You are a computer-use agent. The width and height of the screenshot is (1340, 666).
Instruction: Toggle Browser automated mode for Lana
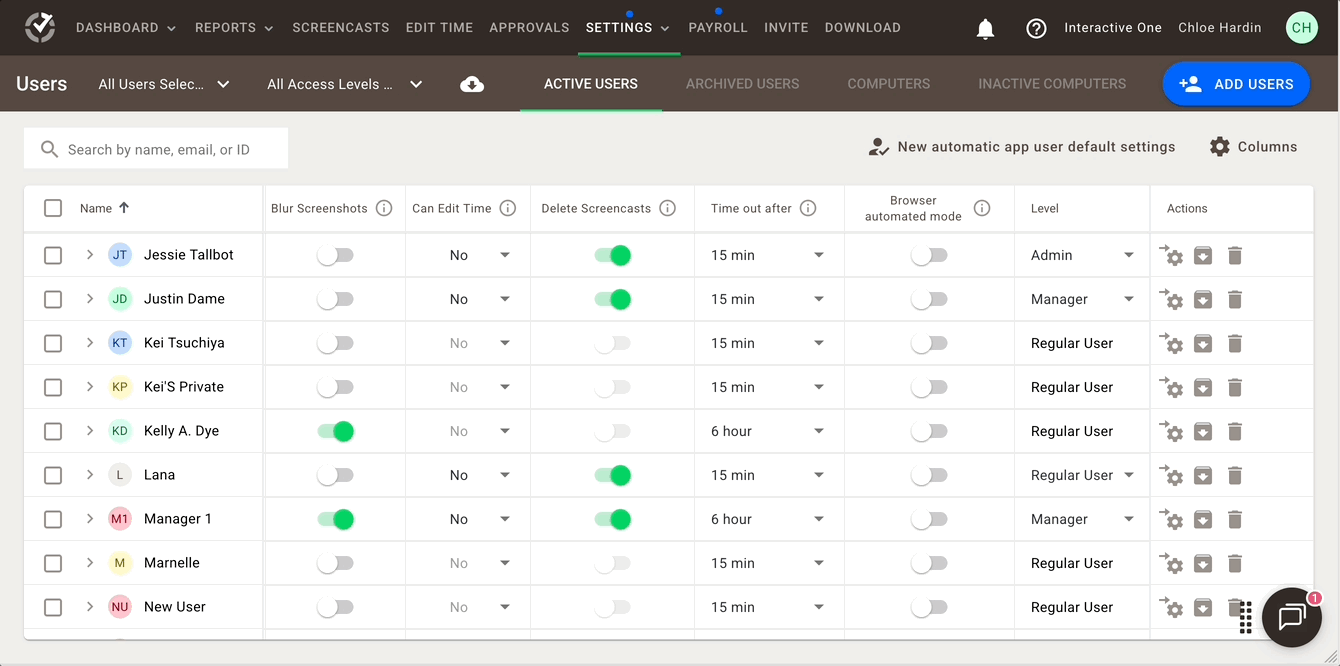click(x=929, y=475)
